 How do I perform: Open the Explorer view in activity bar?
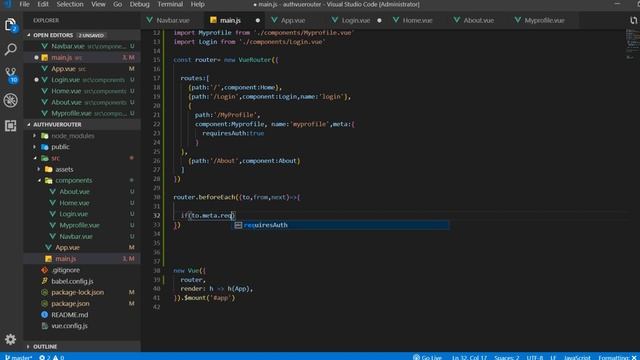11,25
